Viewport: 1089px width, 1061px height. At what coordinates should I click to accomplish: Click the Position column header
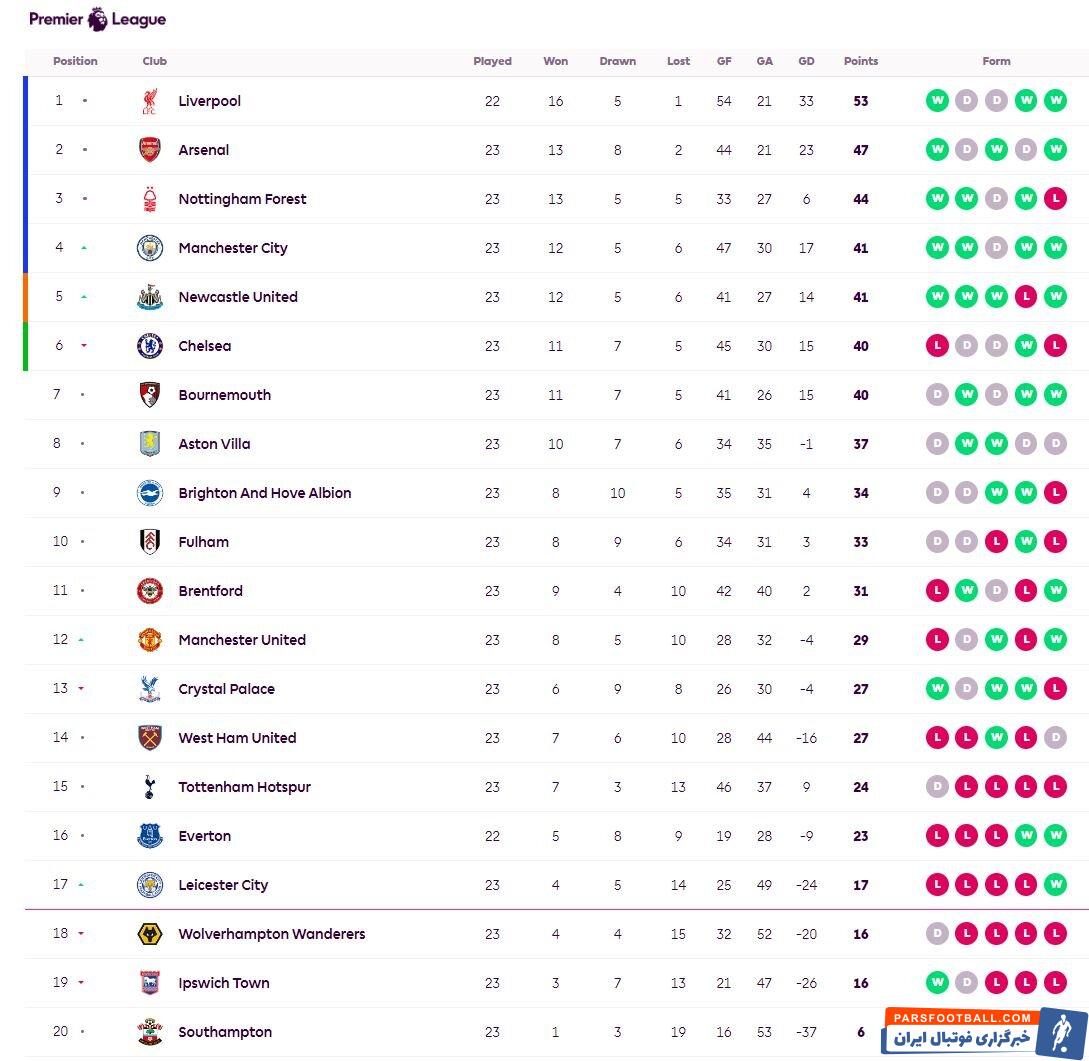(x=75, y=61)
